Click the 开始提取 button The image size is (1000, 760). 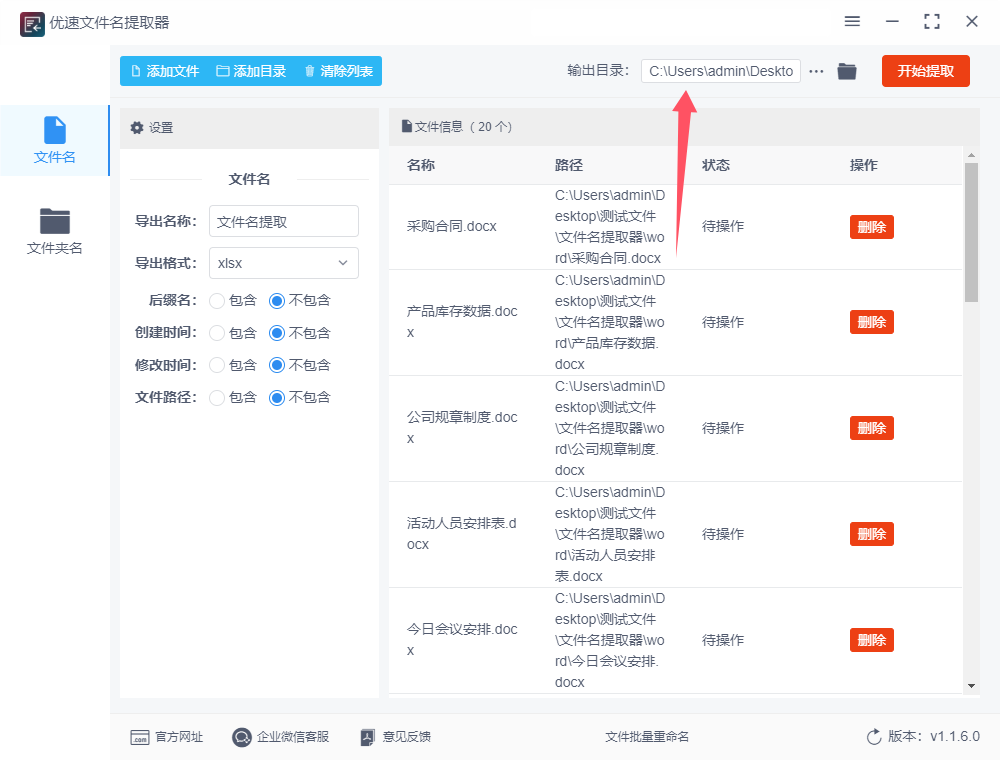(x=925, y=71)
